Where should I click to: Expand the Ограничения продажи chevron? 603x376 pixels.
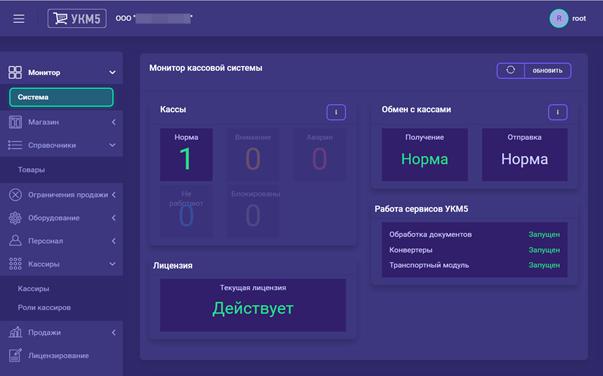pyautogui.click(x=114, y=195)
